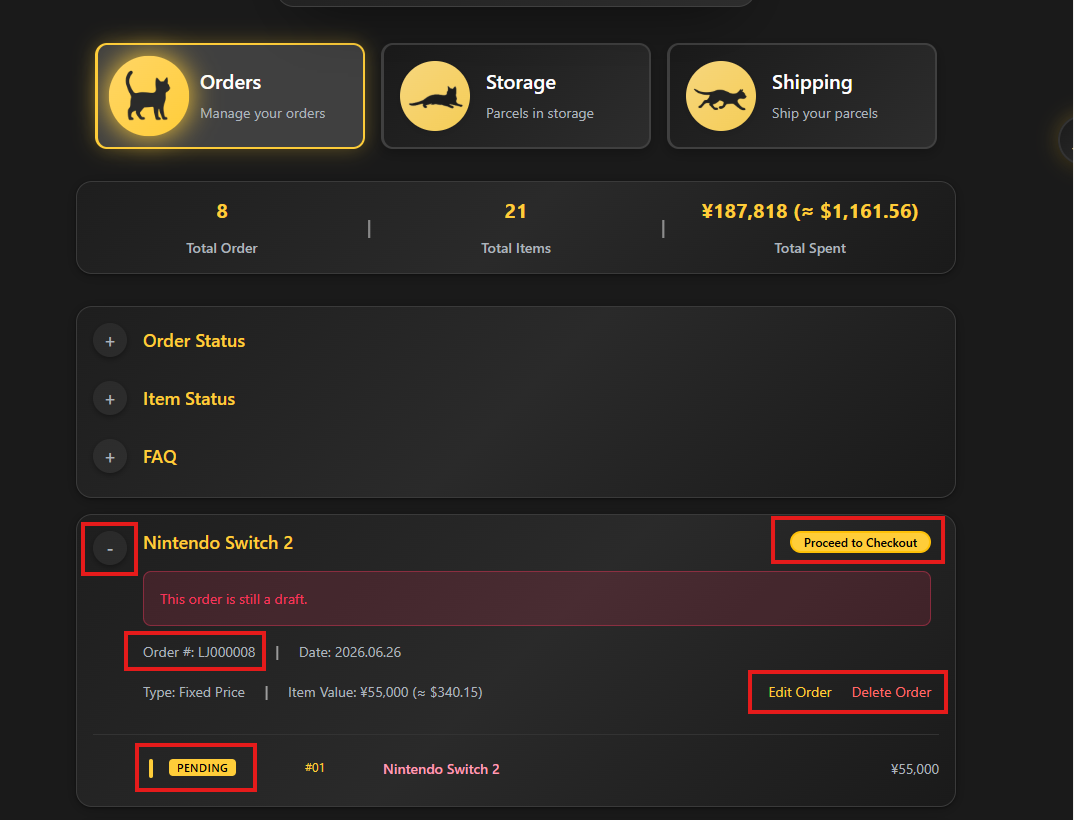Viewport: 1074px width, 821px height.
Task: Expand the FAQ section with plus icon
Action: click(110, 457)
